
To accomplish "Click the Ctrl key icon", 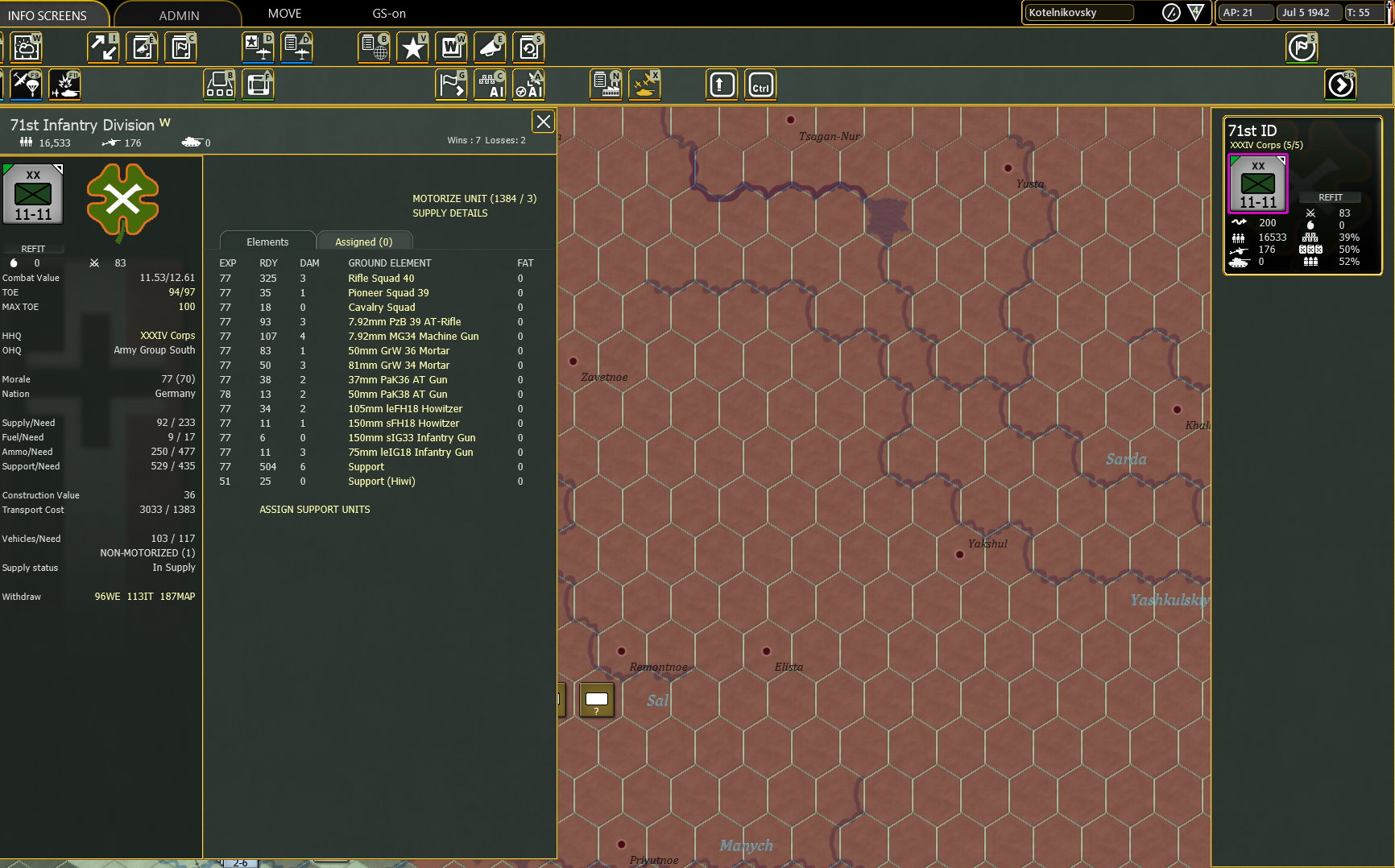I will (x=760, y=85).
